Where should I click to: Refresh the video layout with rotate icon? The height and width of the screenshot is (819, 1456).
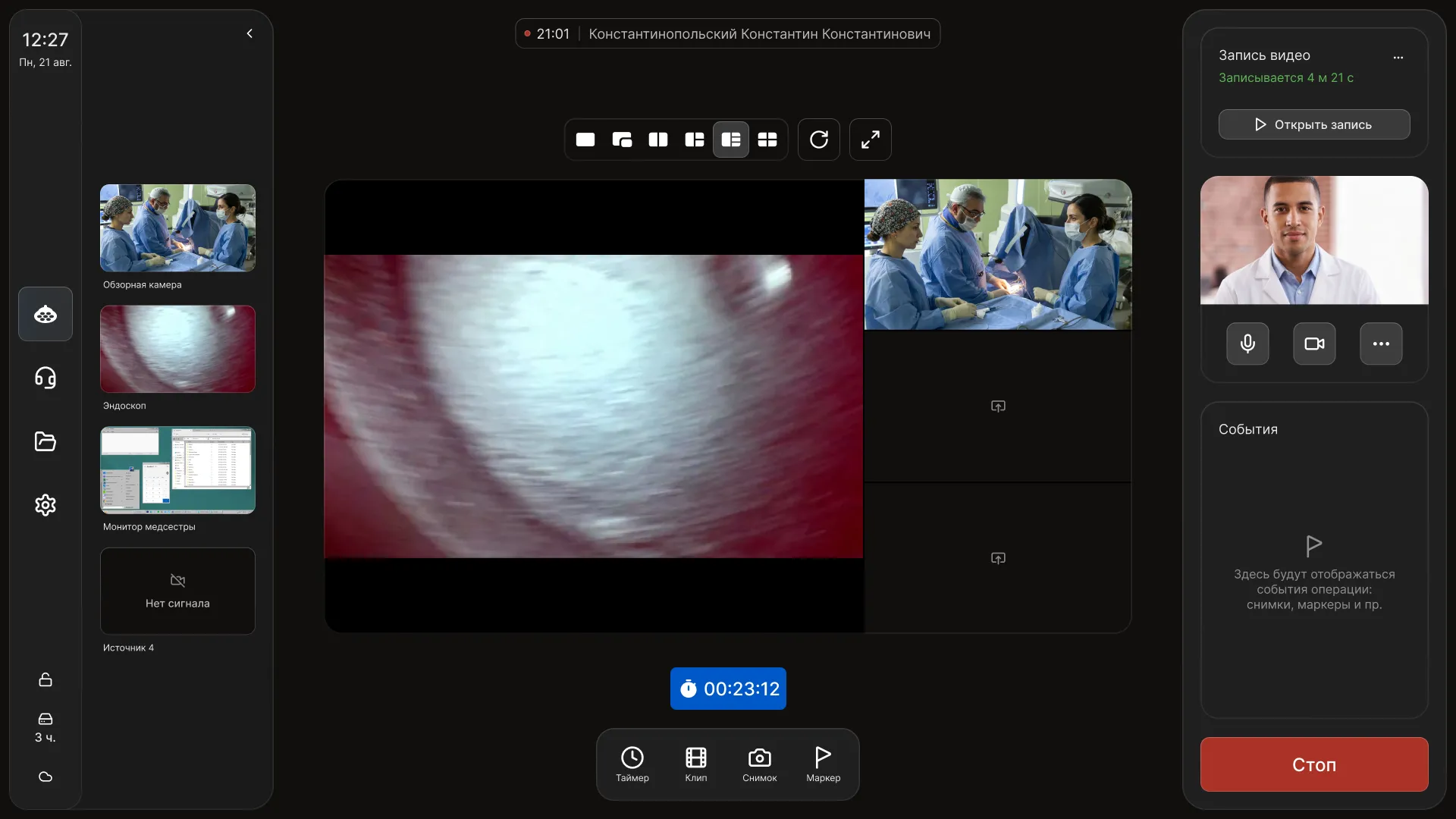coord(819,140)
